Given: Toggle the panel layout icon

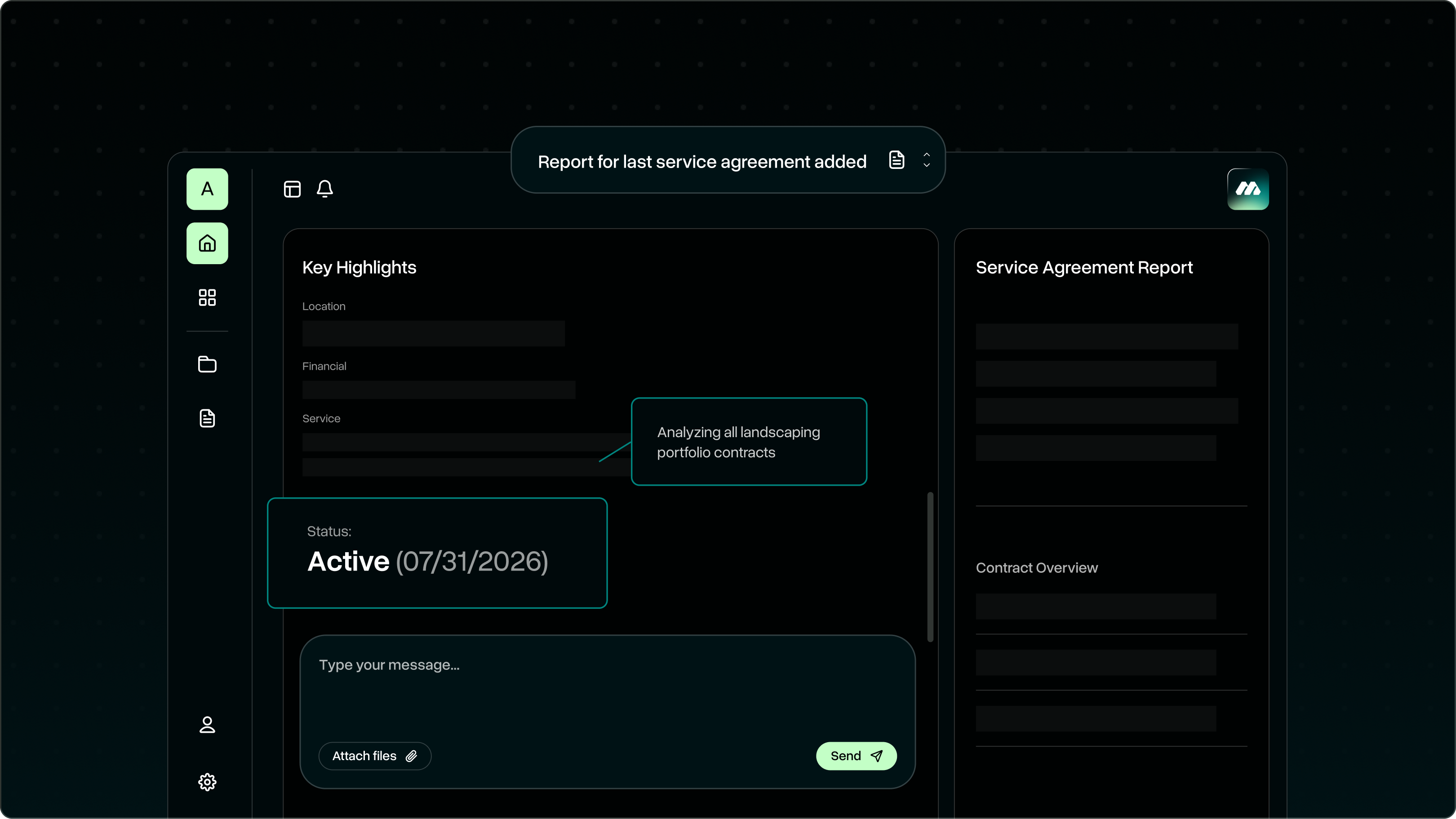Looking at the screenshot, I should click(x=292, y=189).
